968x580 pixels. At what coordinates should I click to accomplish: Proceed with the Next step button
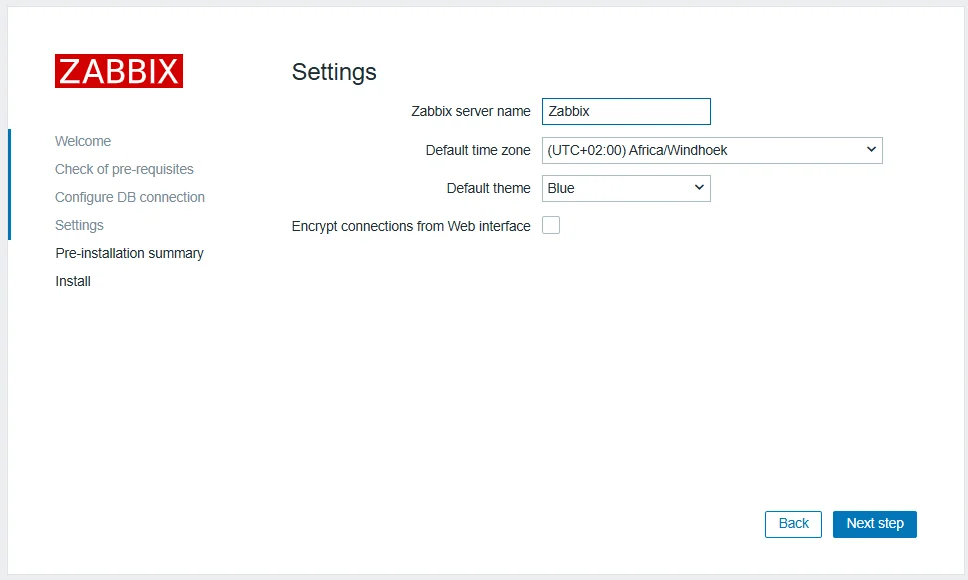coord(874,524)
